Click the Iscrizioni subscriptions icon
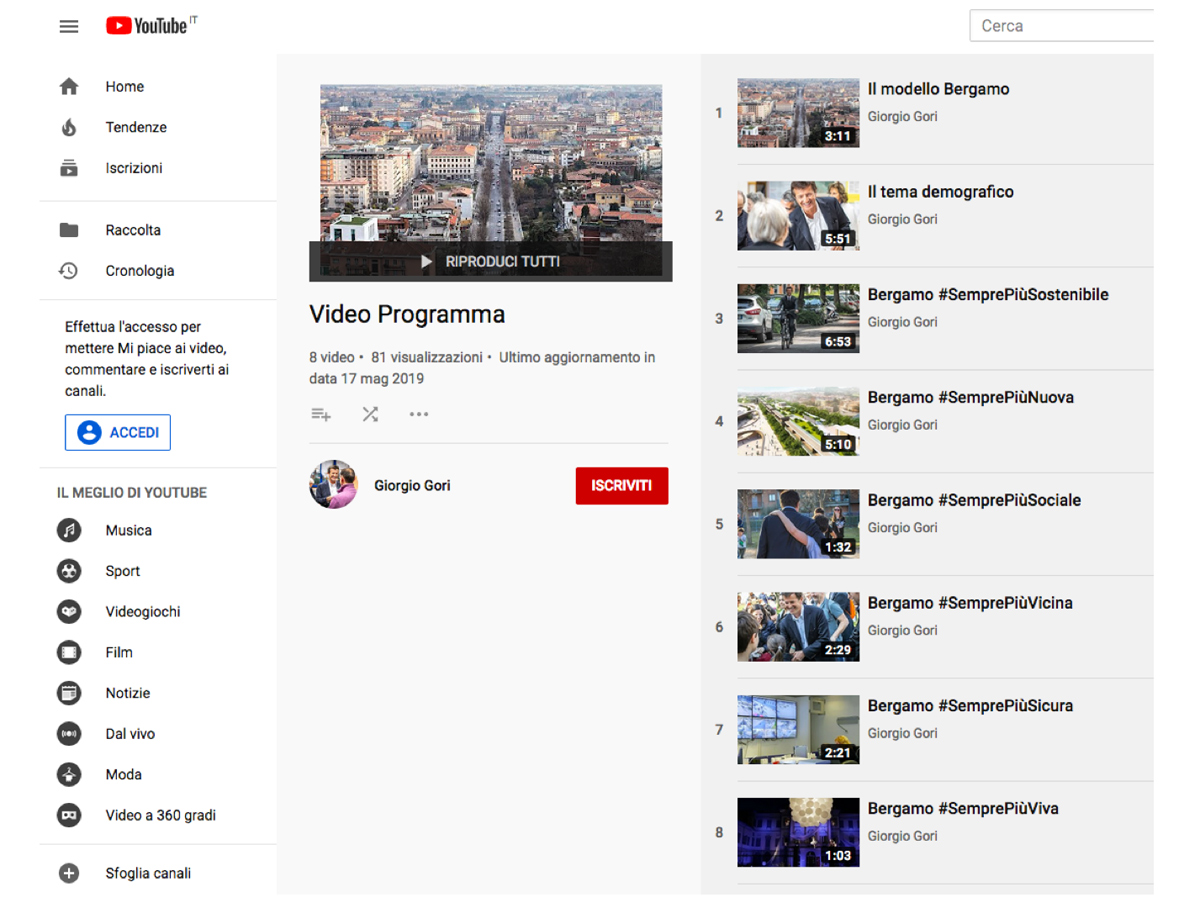1200x908 pixels. pos(69,168)
